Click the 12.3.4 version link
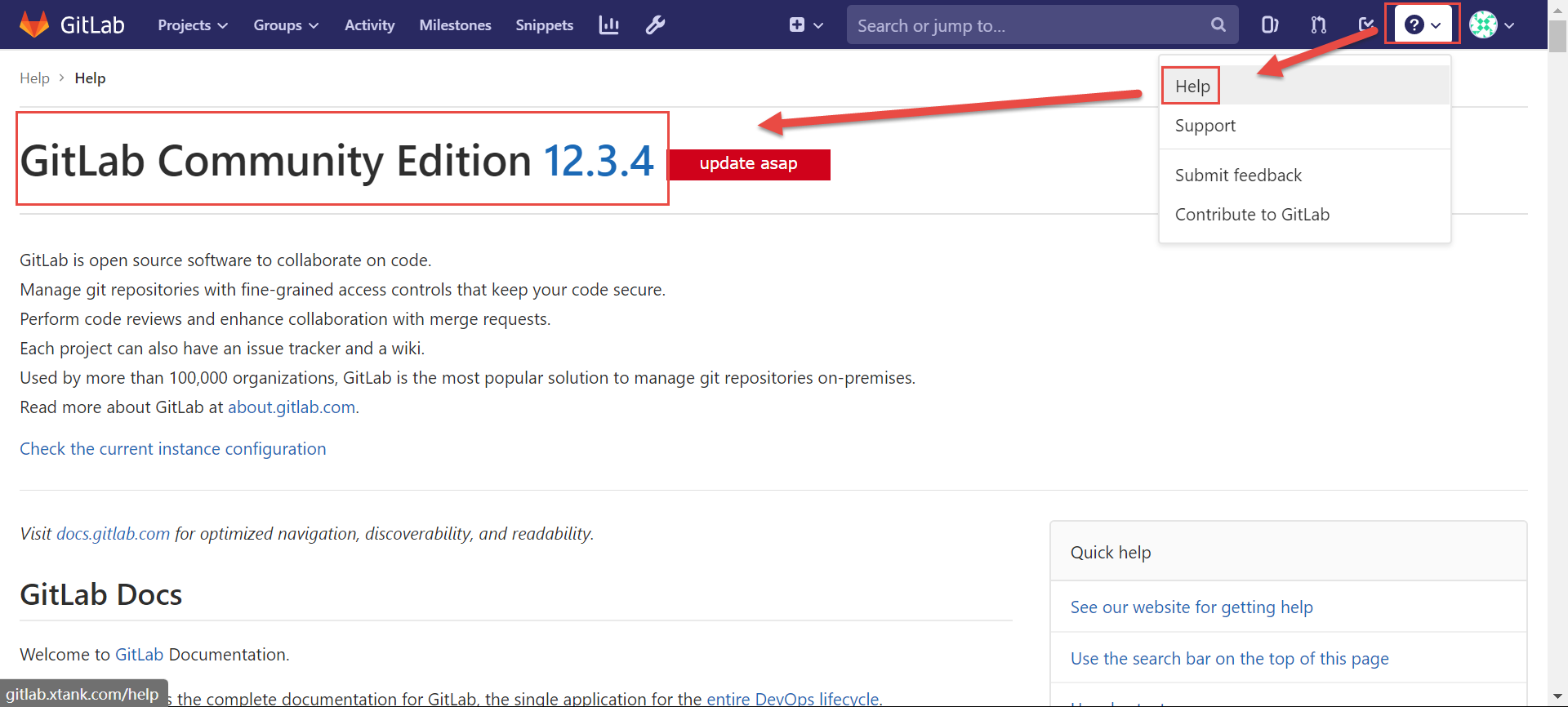Screen dimensions: 1568x707 [x=598, y=161]
